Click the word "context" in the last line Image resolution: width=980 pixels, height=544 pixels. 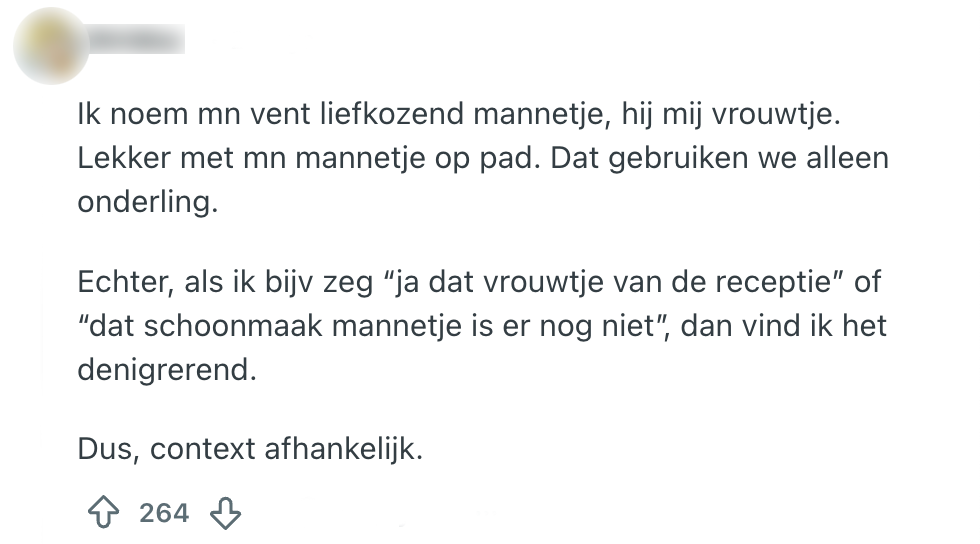[203, 449]
